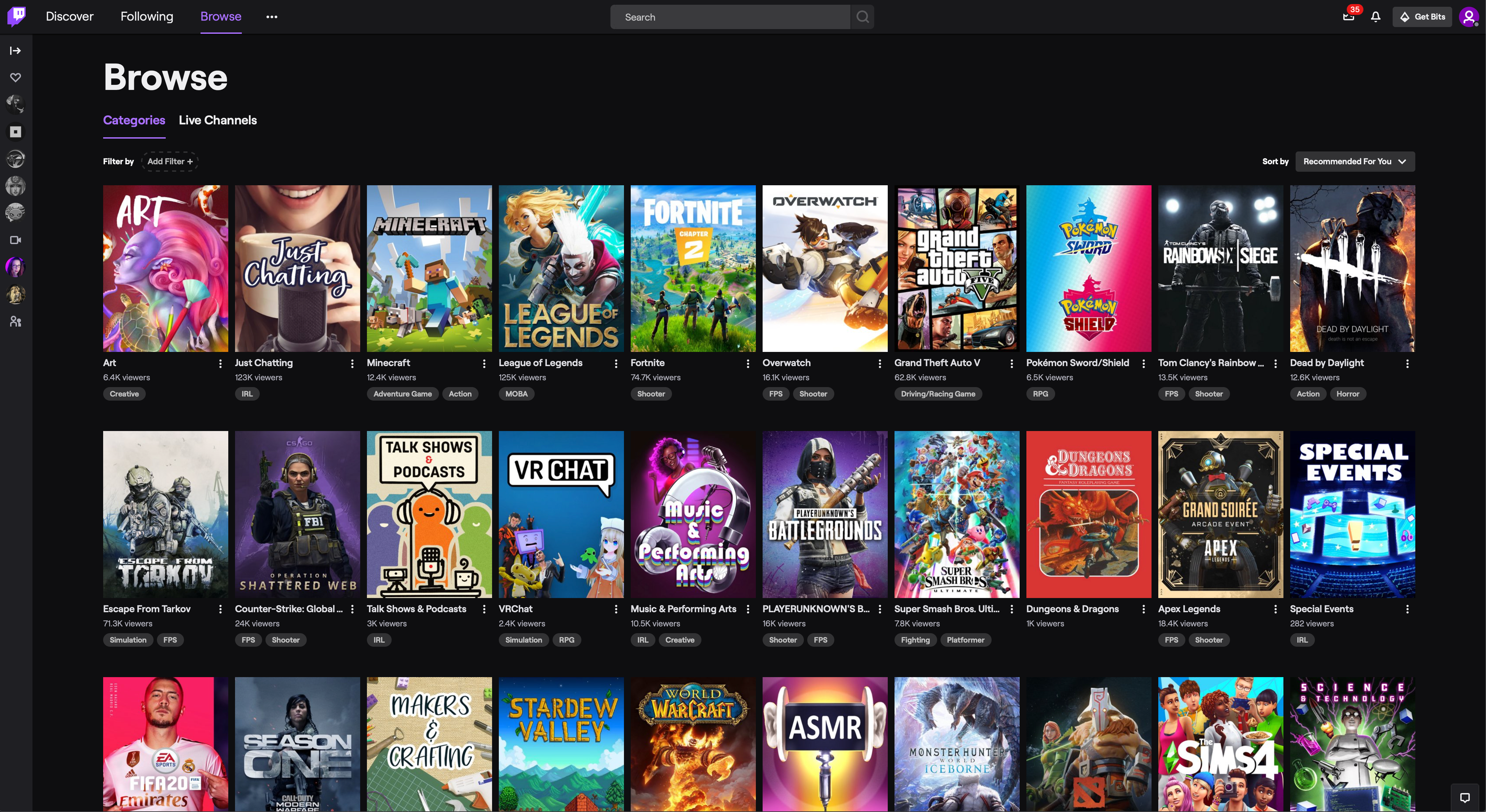Open options menu for Minecraft

click(484, 363)
